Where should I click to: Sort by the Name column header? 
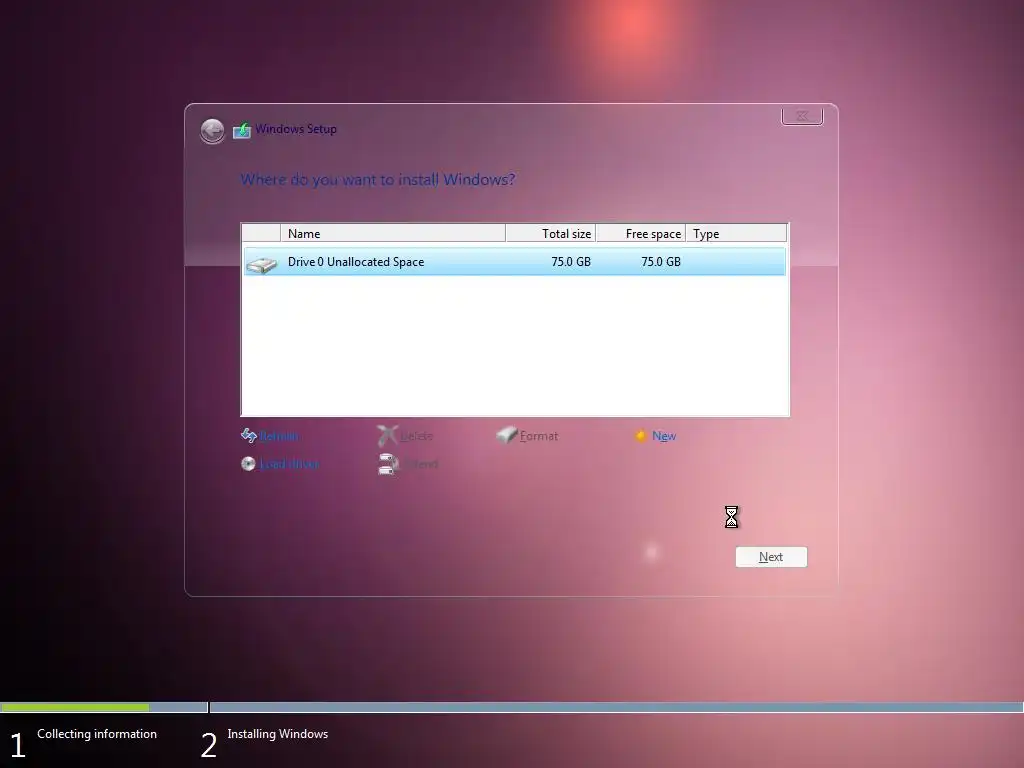point(392,233)
